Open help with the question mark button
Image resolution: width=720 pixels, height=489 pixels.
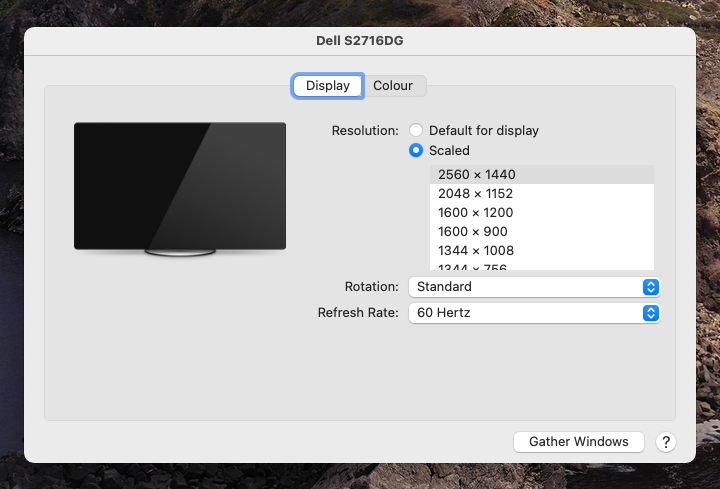666,442
